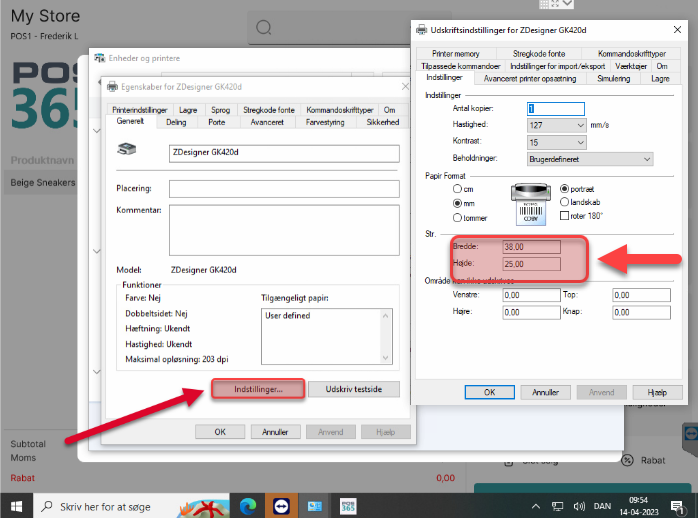Click the Kommentar text area

tap(284, 230)
